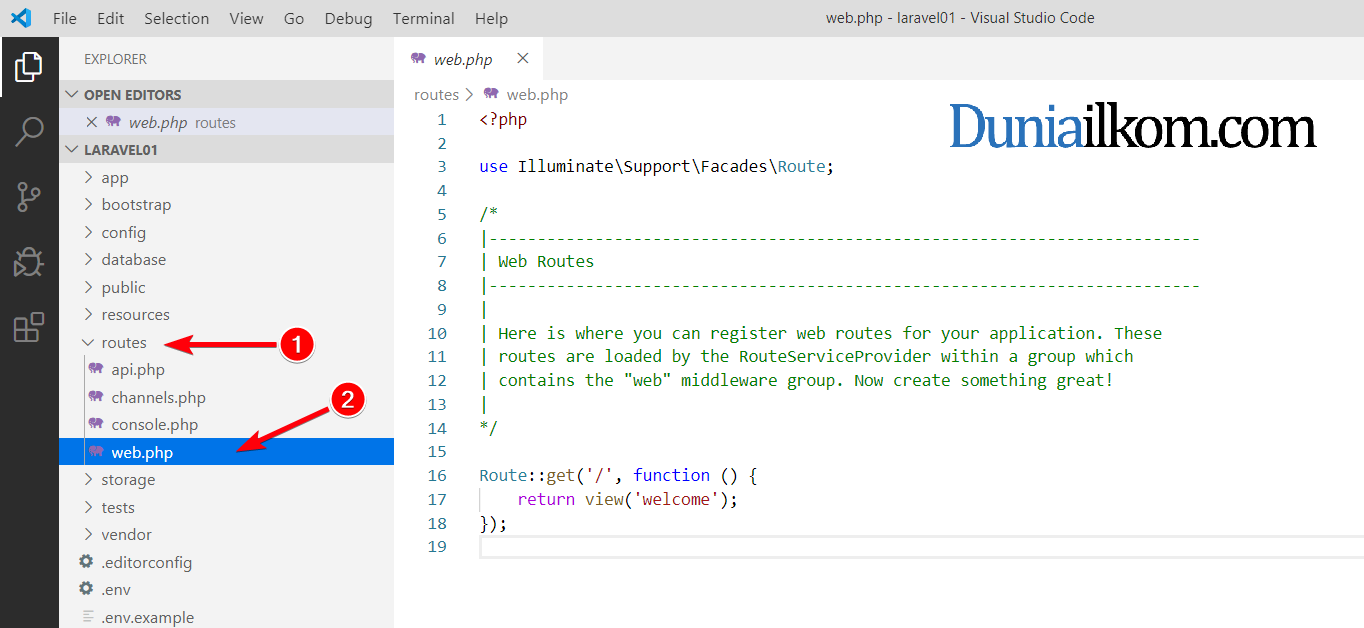Click the '<?php' opening tag on line 1

point(503,119)
